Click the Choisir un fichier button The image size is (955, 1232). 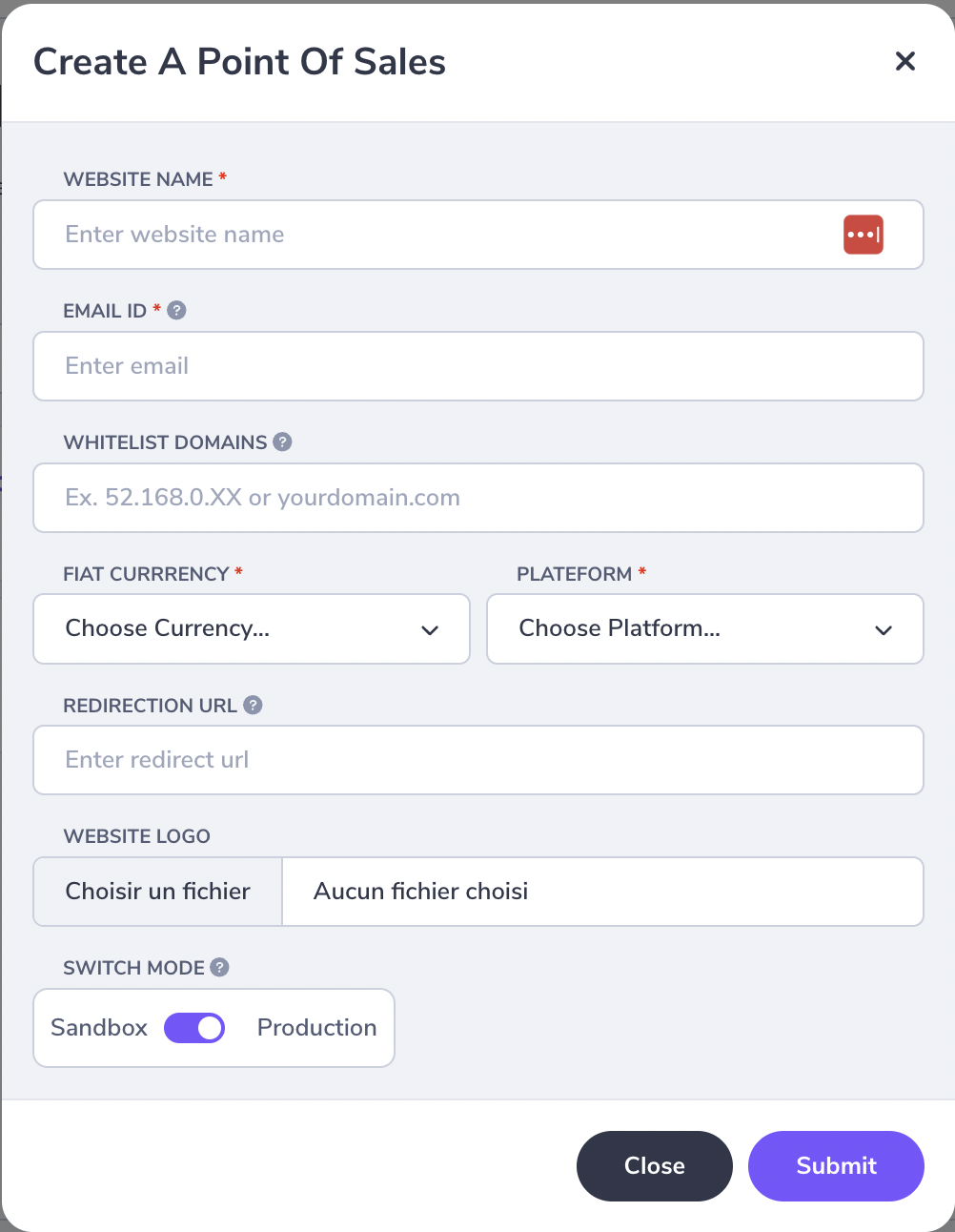pos(158,892)
